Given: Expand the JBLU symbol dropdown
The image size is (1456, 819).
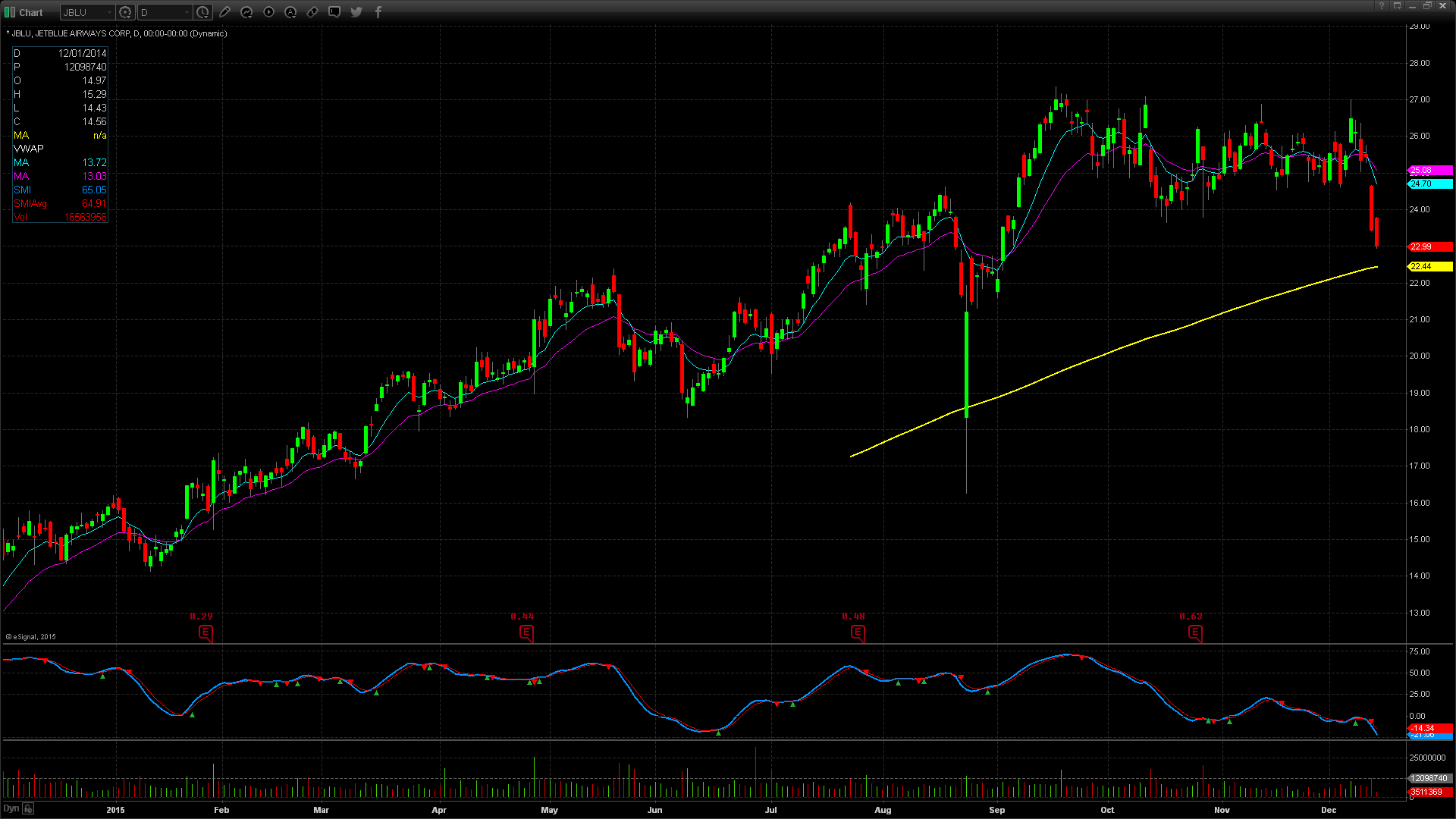Looking at the screenshot, I should pos(109,12).
